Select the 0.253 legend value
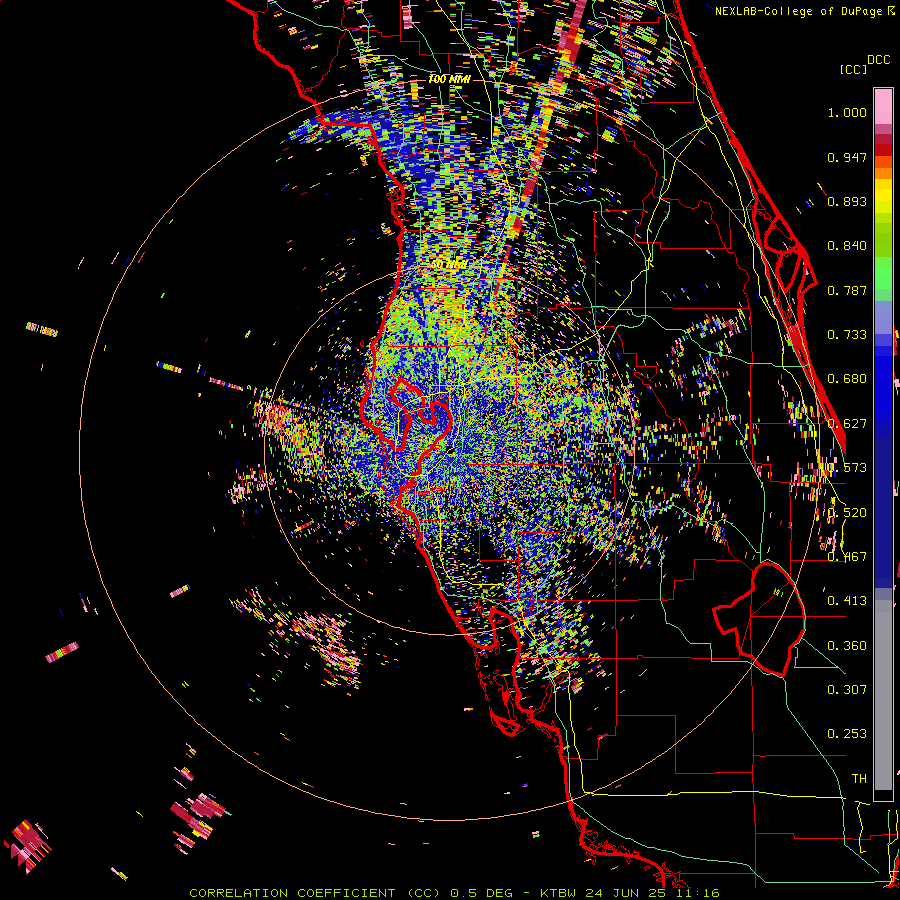The image size is (900, 900). click(x=847, y=734)
